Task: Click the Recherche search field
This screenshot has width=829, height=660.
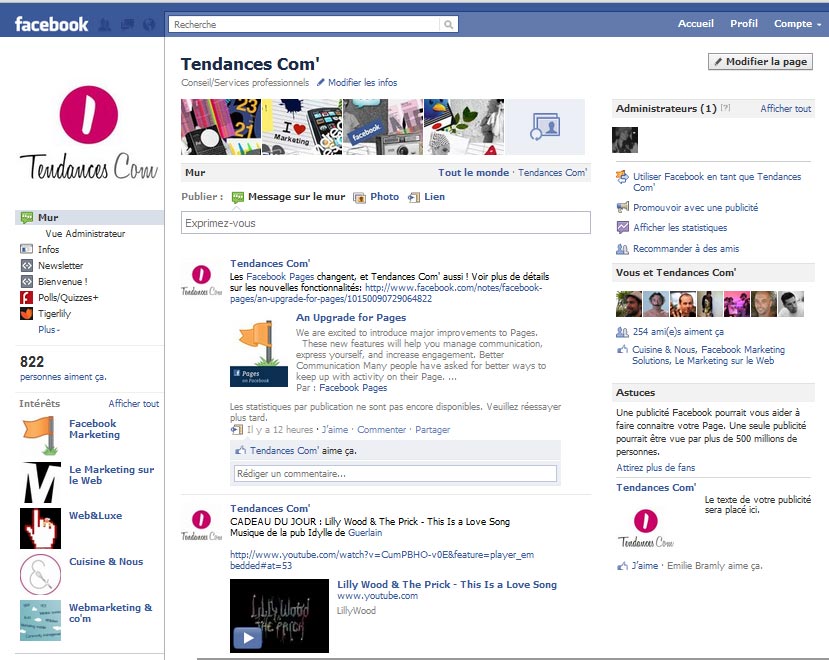Action: pos(303,24)
